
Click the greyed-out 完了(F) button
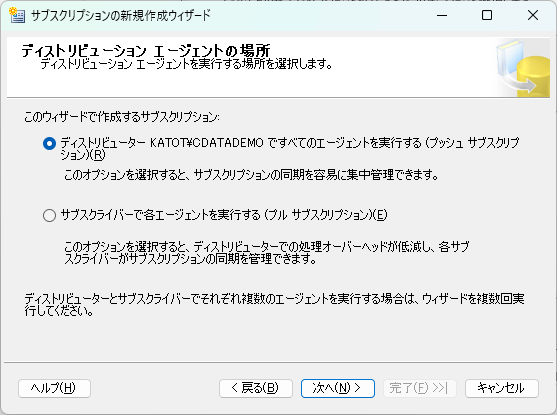420,388
